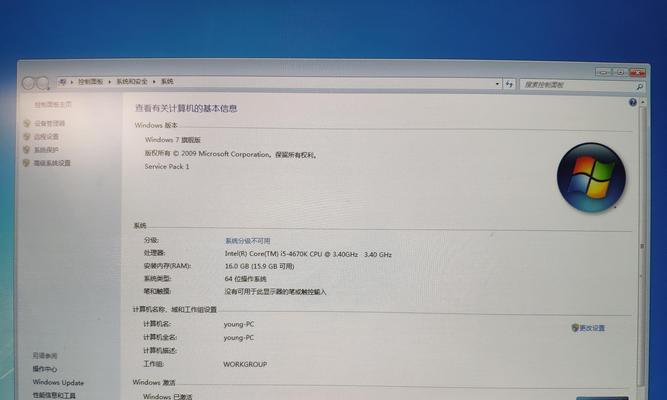
Task: Open 系统保护 in the sidebar
Action: click(x=46, y=150)
